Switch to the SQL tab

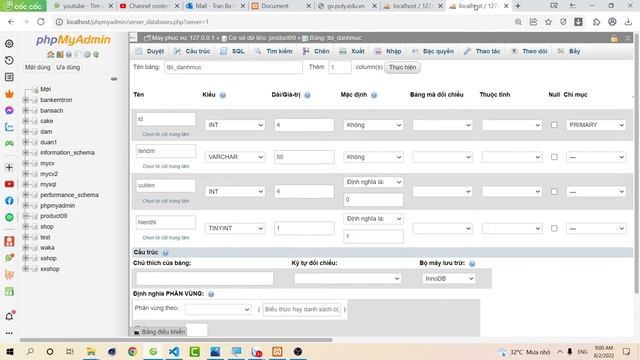(x=233, y=51)
